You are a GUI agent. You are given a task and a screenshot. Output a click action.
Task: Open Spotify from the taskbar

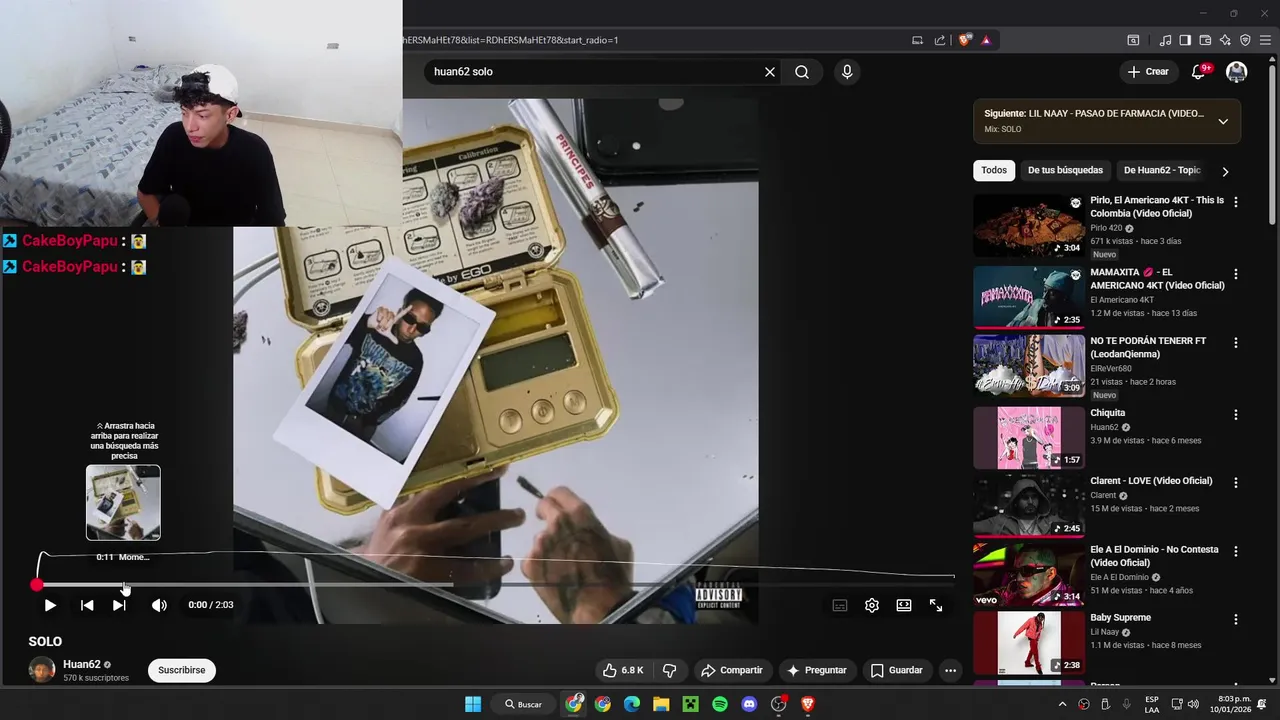(720, 704)
